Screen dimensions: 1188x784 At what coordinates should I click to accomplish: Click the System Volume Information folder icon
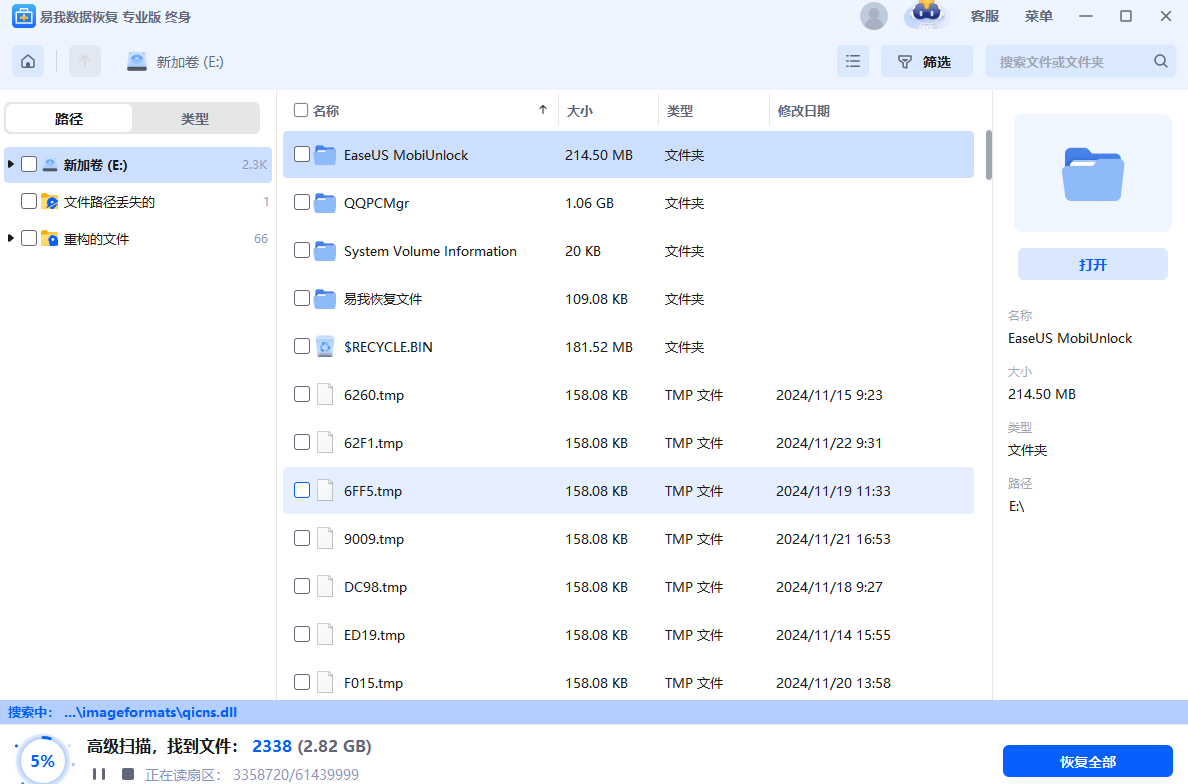pyautogui.click(x=325, y=251)
